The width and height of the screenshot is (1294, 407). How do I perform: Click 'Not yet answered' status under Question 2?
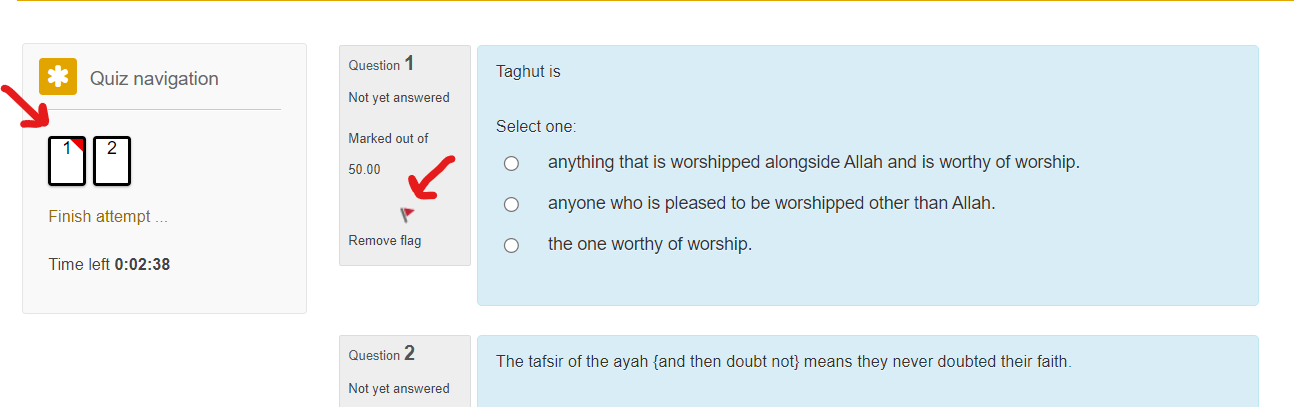[399, 389]
